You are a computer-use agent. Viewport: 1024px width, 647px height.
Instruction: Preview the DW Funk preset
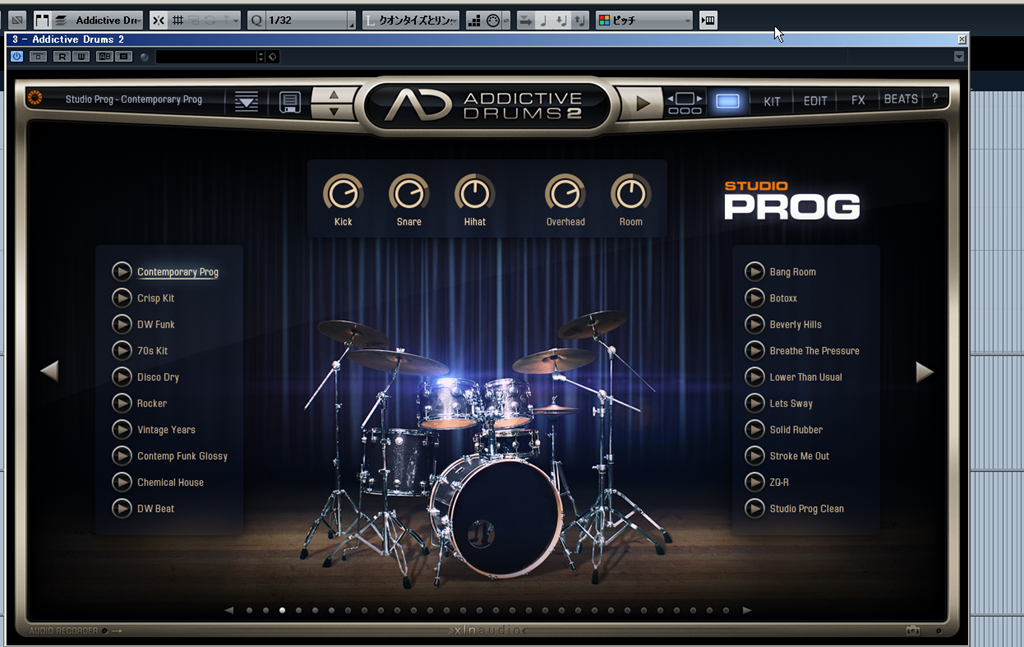coord(121,324)
